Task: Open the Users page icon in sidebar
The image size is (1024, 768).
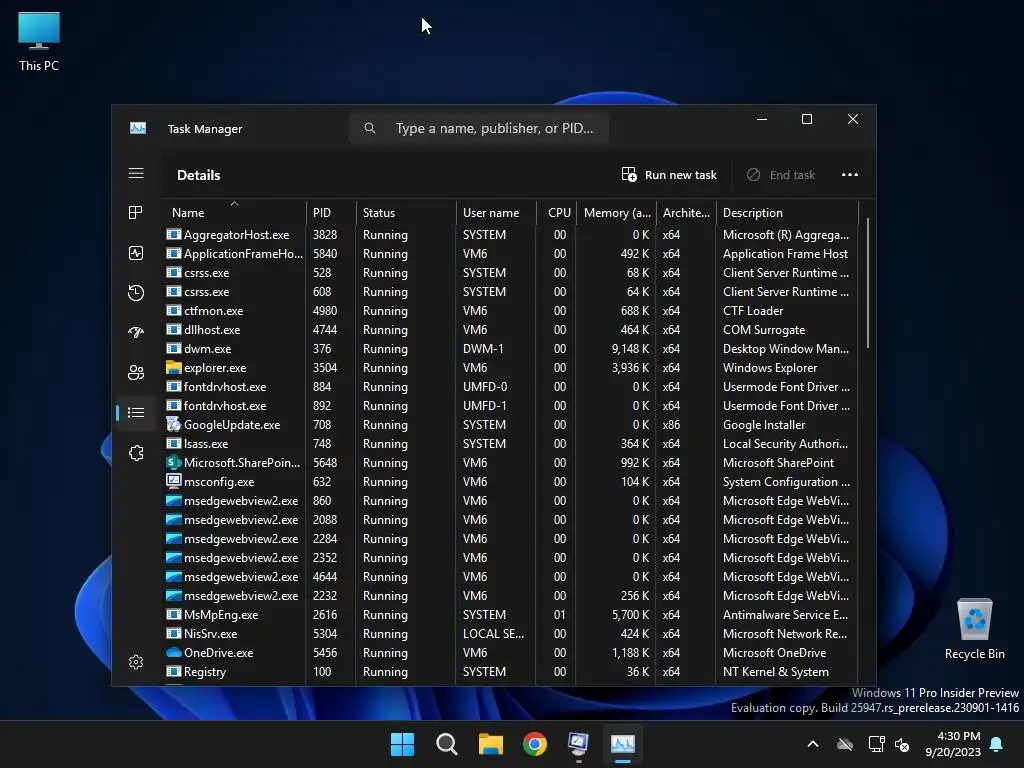Action: pyautogui.click(x=136, y=372)
